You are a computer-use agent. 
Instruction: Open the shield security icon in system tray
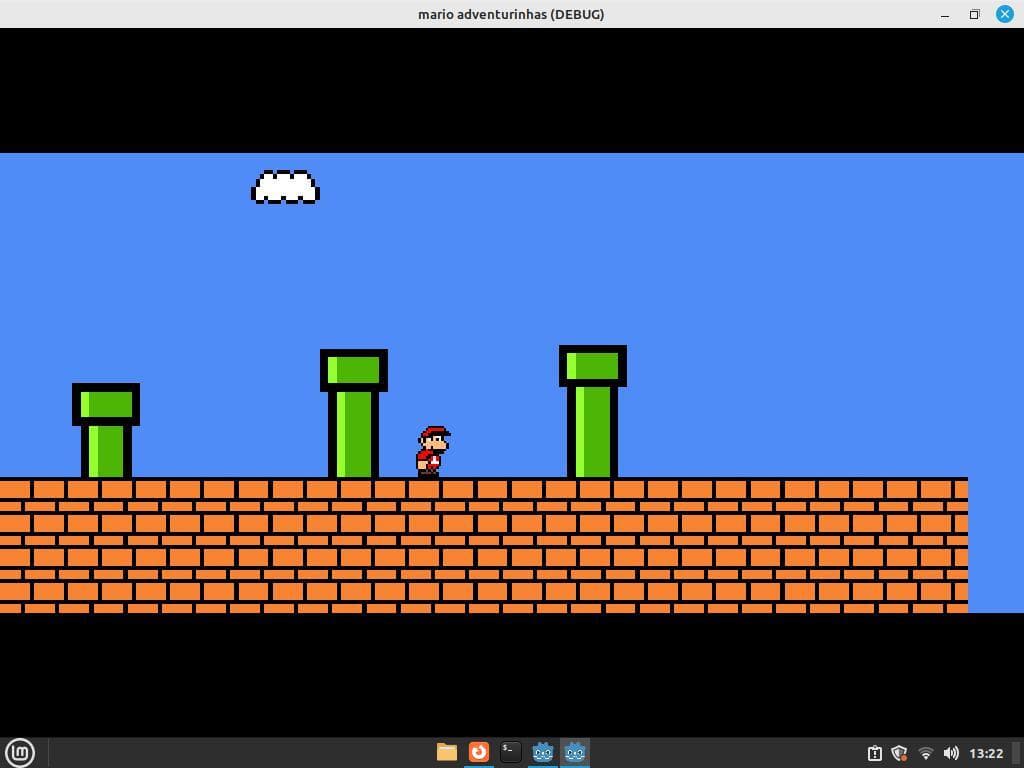tap(899, 753)
